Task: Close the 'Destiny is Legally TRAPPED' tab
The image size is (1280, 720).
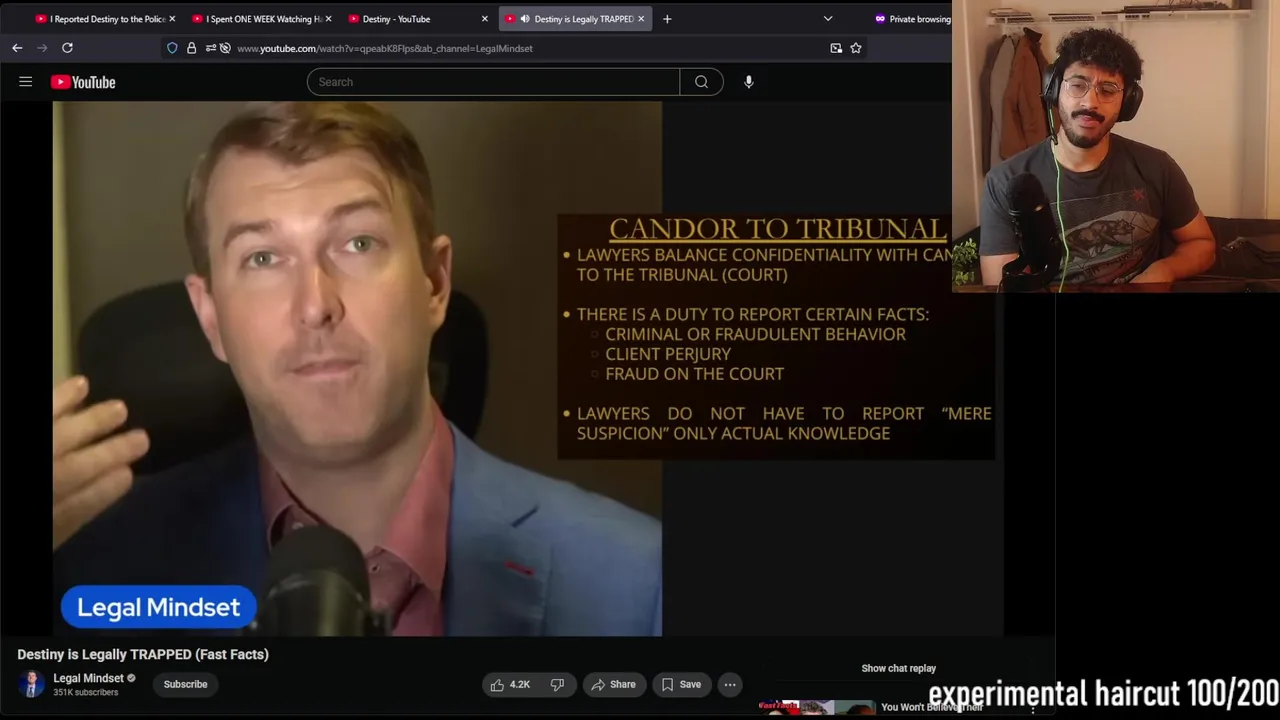Action: point(641,19)
